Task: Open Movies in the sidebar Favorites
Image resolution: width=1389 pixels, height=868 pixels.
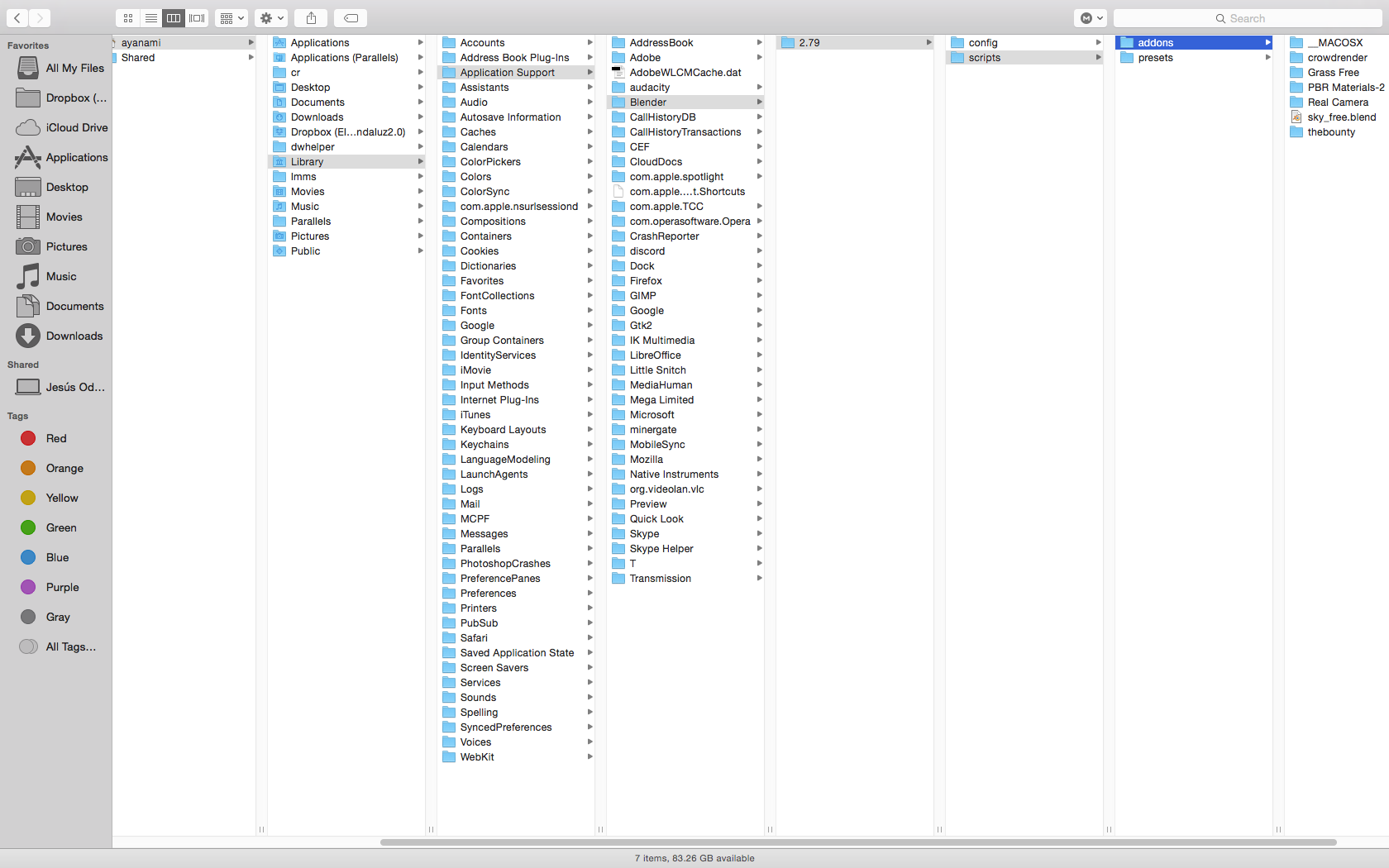Action: (56, 217)
